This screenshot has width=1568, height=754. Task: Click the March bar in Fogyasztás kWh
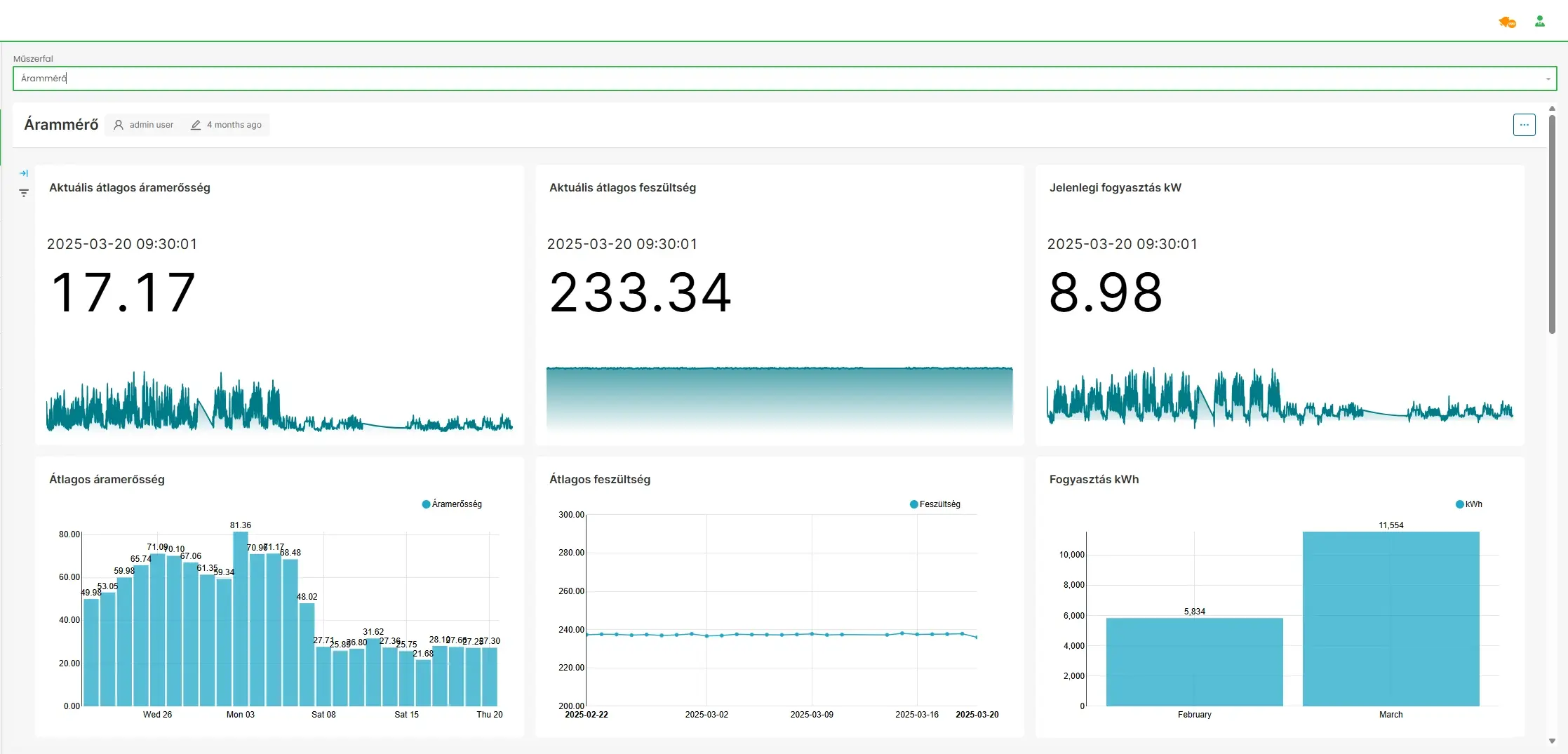pyautogui.click(x=1391, y=619)
